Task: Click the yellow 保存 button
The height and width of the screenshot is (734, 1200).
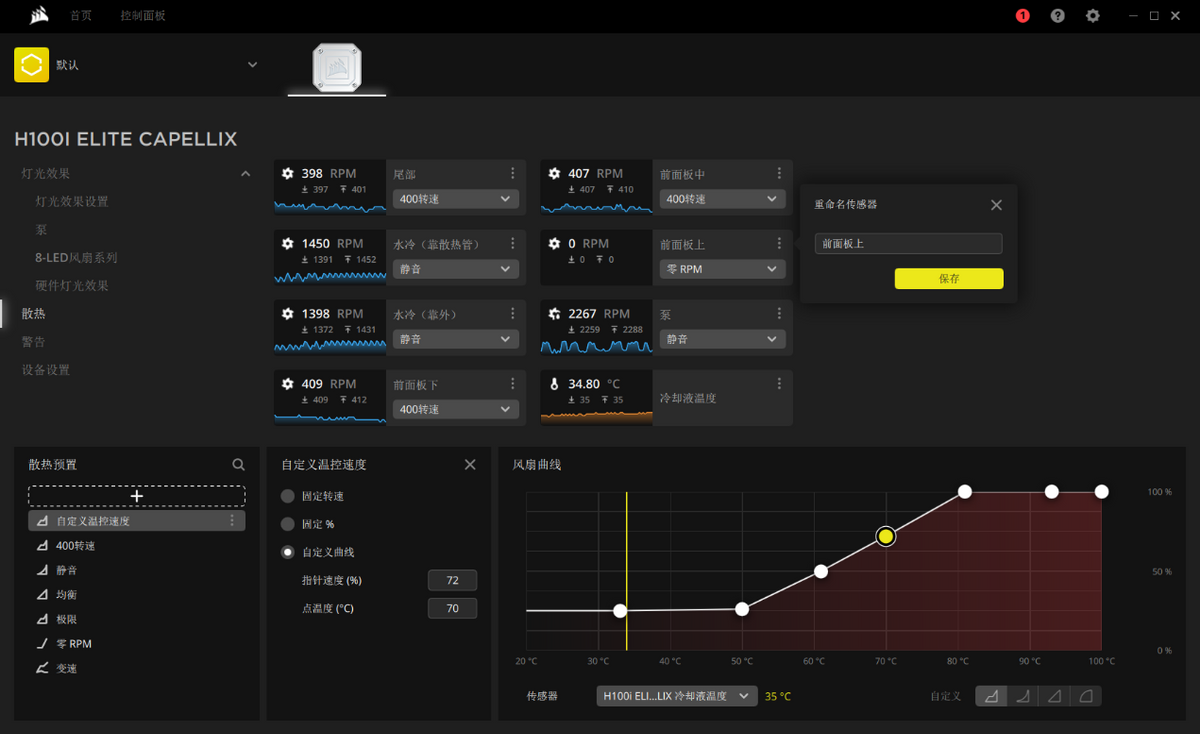Action: [949, 279]
